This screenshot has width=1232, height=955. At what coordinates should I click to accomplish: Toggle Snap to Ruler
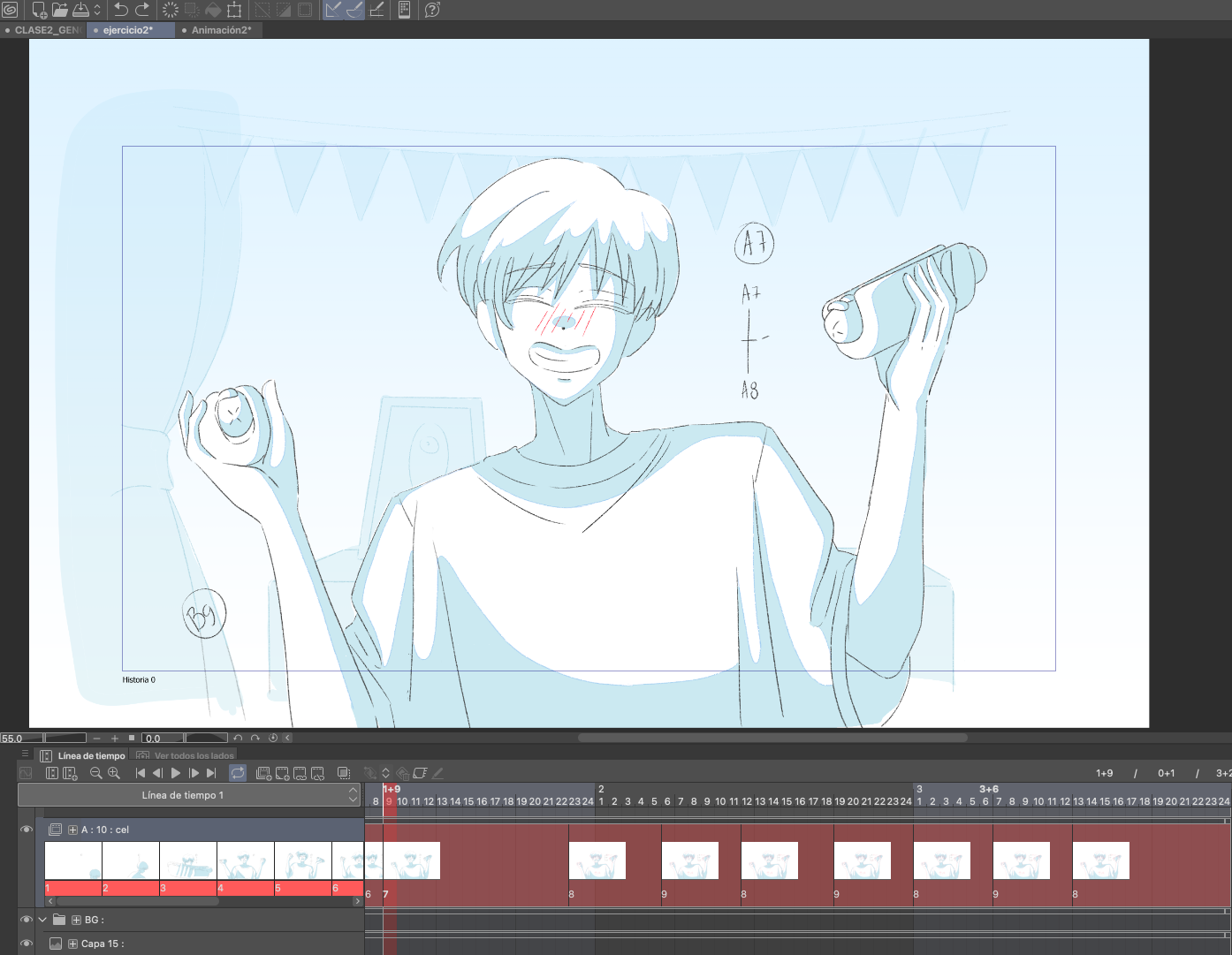(x=333, y=10)
